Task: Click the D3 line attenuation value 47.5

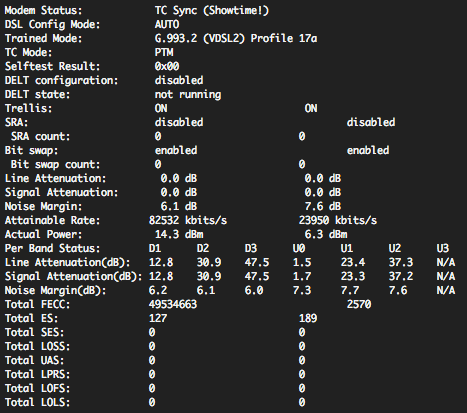Action: [257, 263]
